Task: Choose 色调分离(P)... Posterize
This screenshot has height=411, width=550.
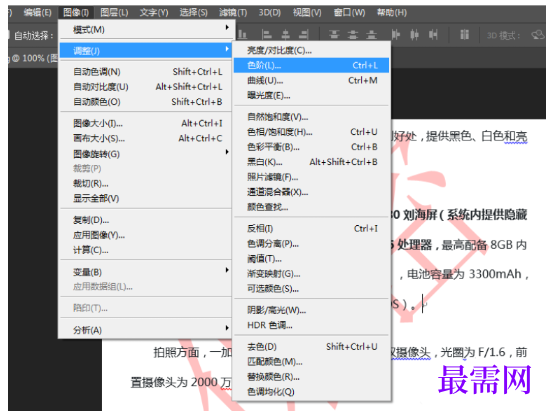Action: (311, 244)
